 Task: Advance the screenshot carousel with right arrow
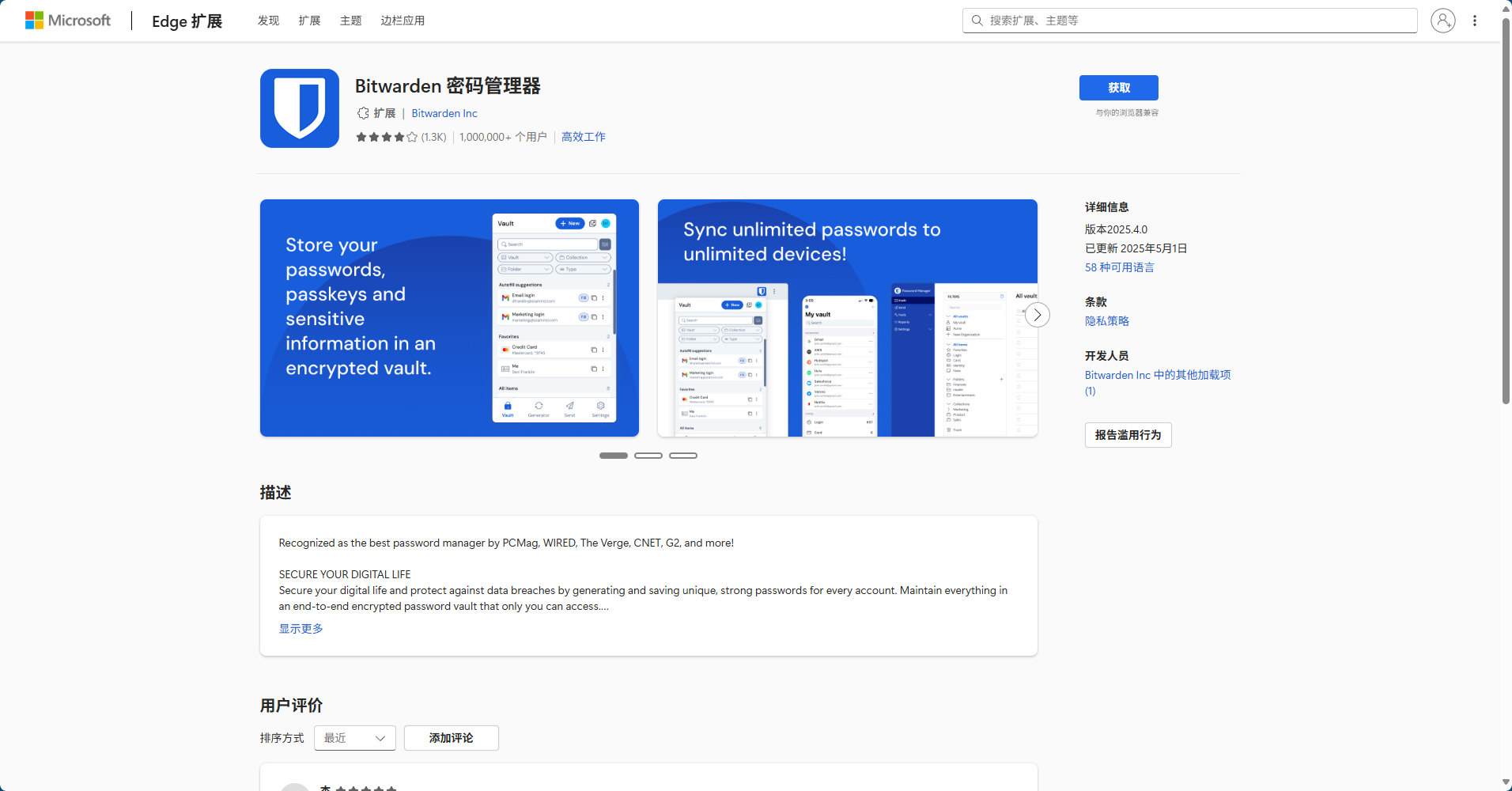1038,315
